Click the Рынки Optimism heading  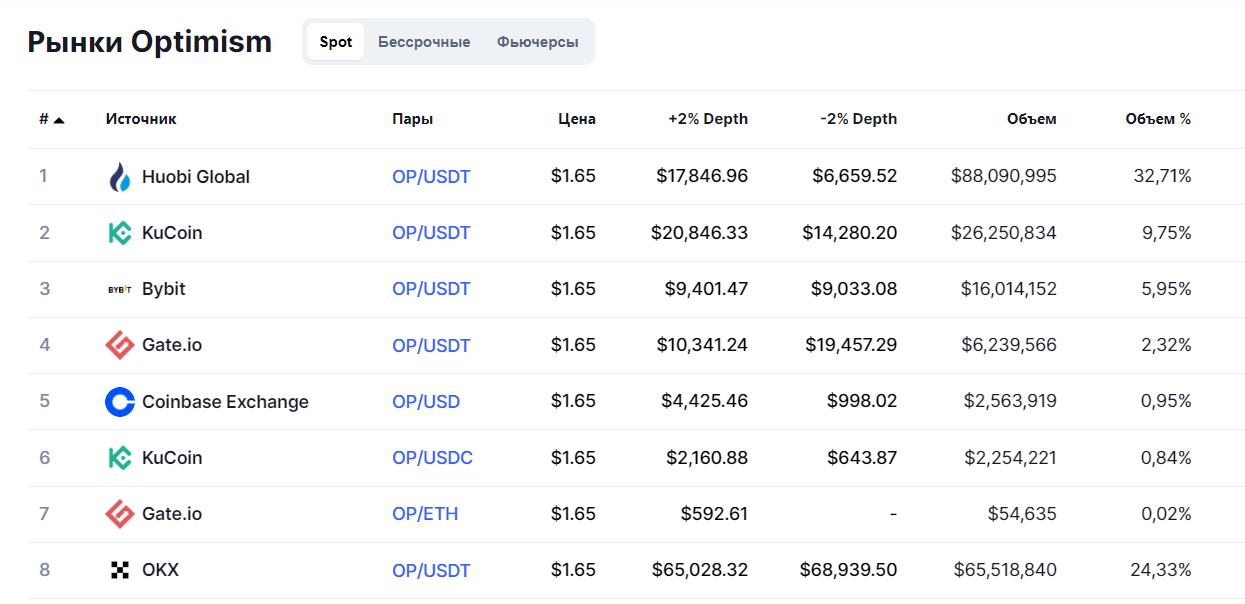[149, 42]
